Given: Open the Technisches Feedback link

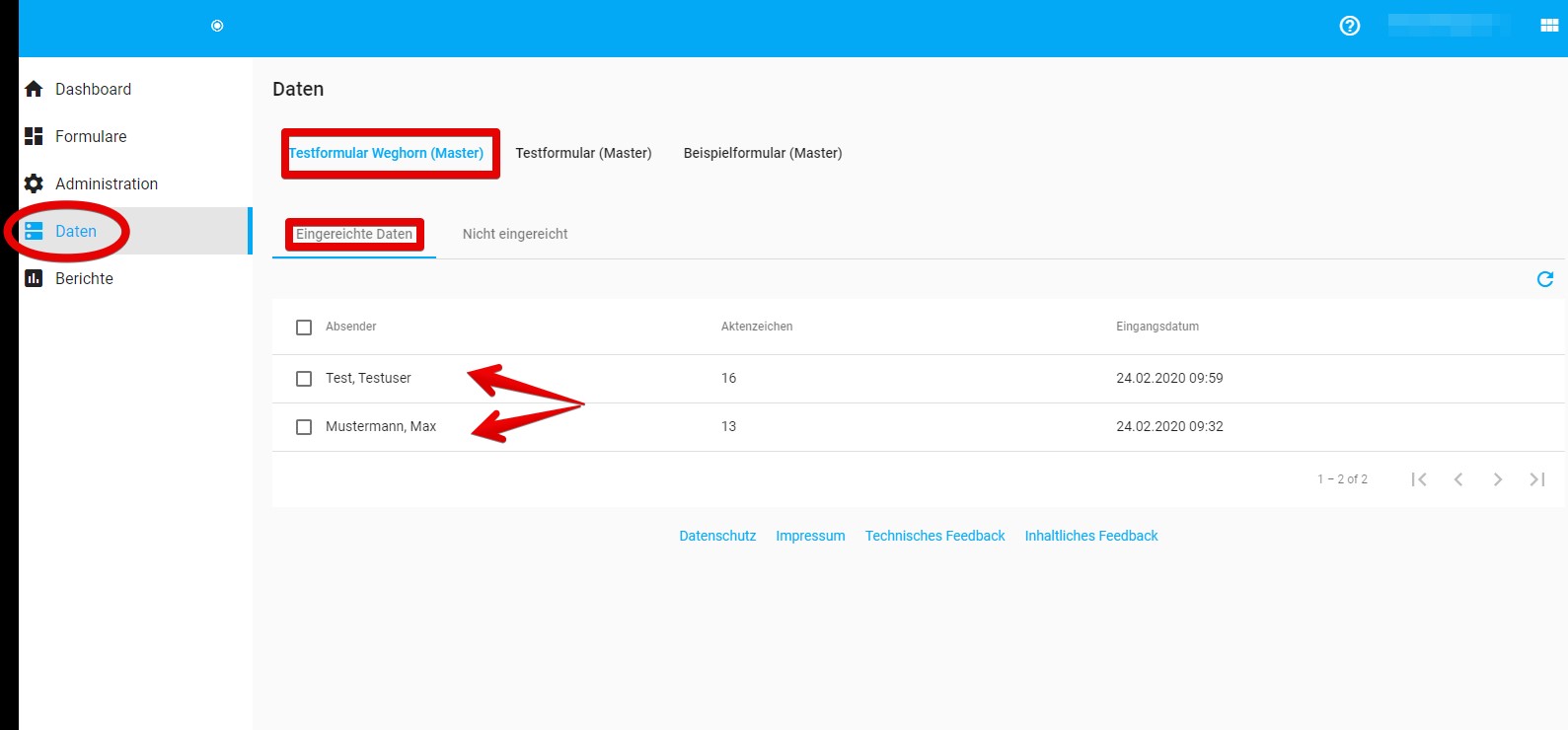Looking at the screenshot, I should 935,536.
